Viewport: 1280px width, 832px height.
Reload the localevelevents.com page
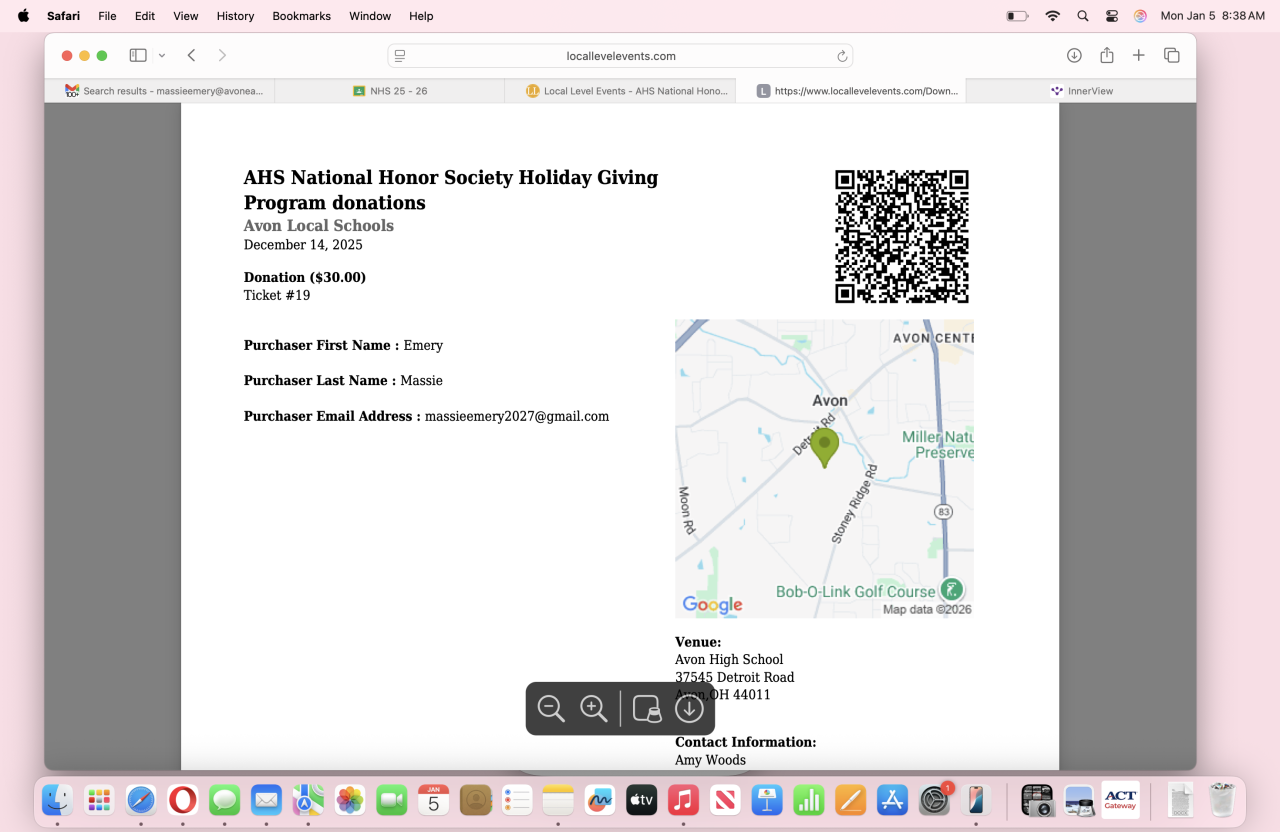(842, 56)
